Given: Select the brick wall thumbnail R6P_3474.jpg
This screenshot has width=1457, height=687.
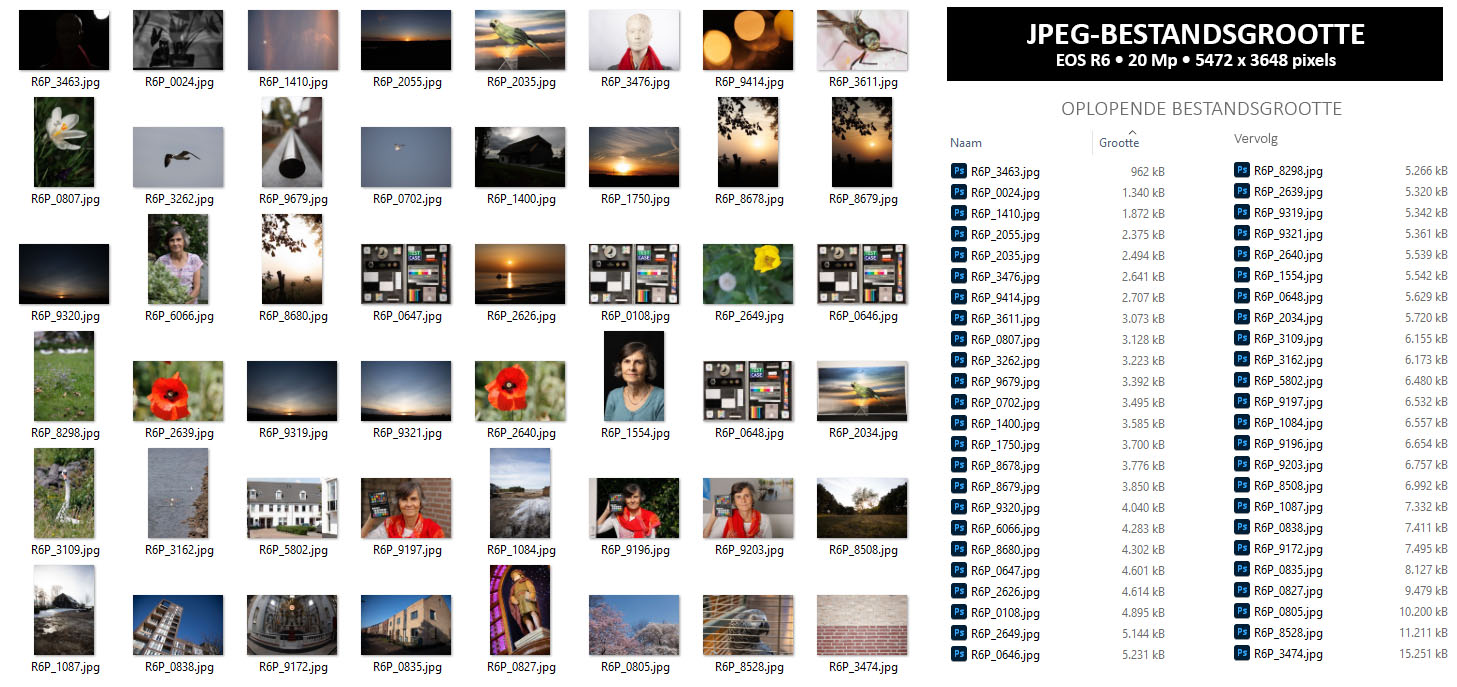Looking at the screenshot, I should 862,625.
